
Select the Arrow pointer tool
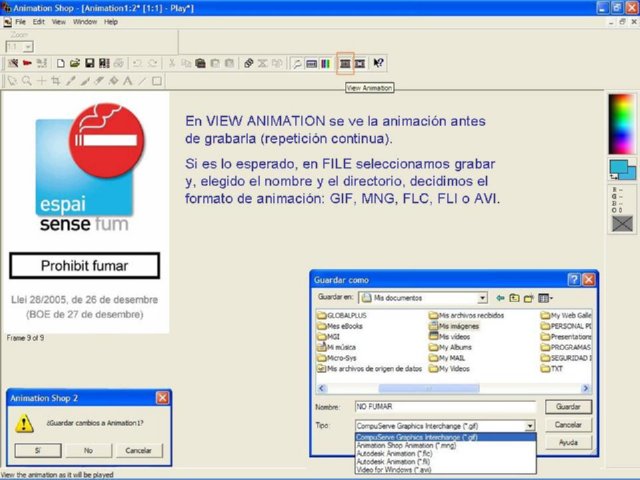click(x=12, y=81)
